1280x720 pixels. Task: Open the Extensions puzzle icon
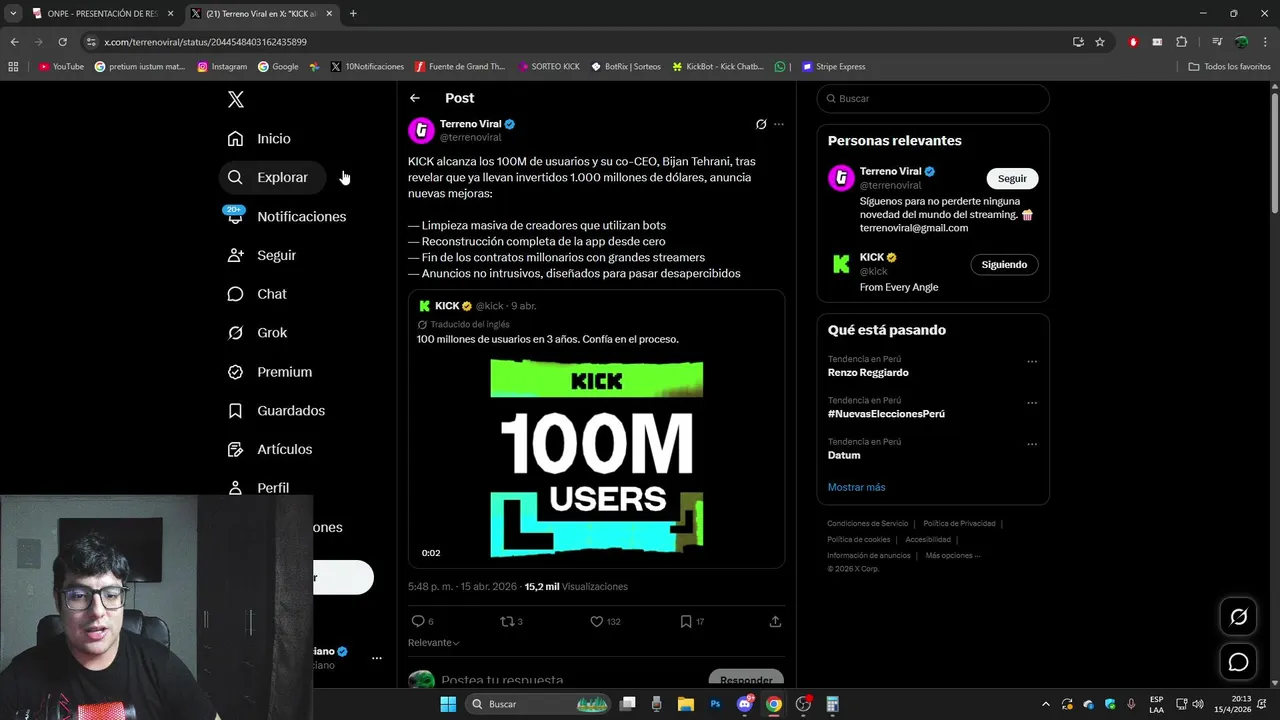click(1181, 42)
